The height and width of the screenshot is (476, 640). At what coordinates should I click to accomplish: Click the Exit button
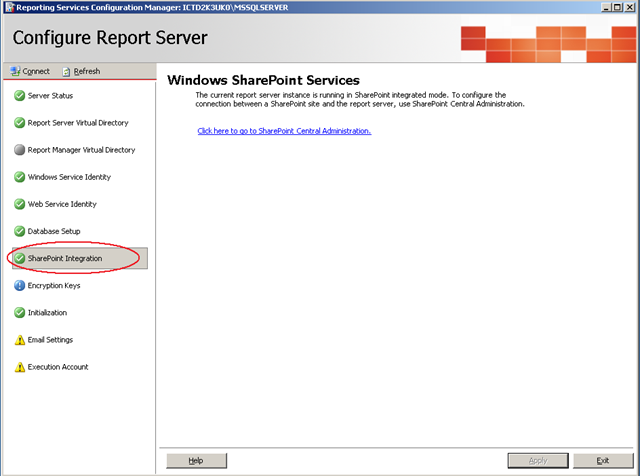[x=603, y=460]
